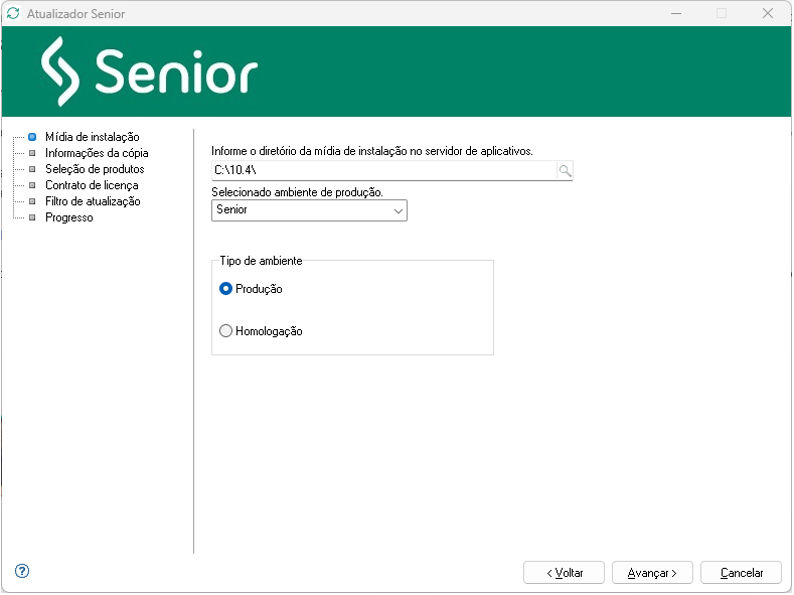Open the Senior environment dropdown
794x595 pixels.
310,210
